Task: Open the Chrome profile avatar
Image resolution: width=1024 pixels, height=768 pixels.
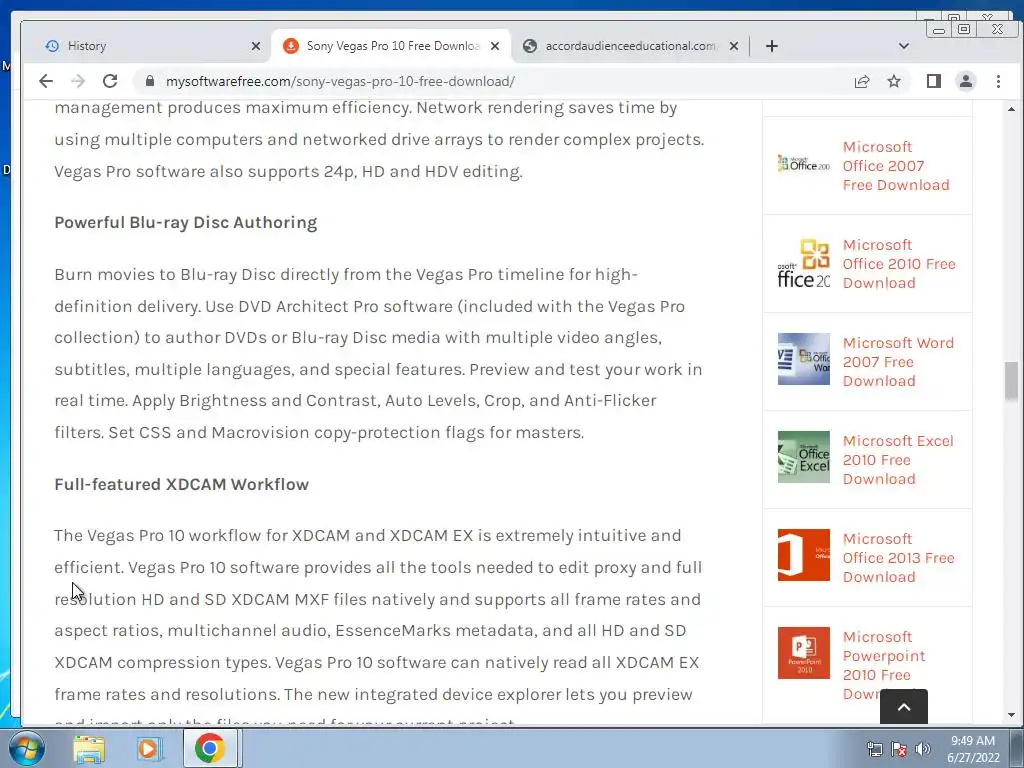Action: pos(966,81)
